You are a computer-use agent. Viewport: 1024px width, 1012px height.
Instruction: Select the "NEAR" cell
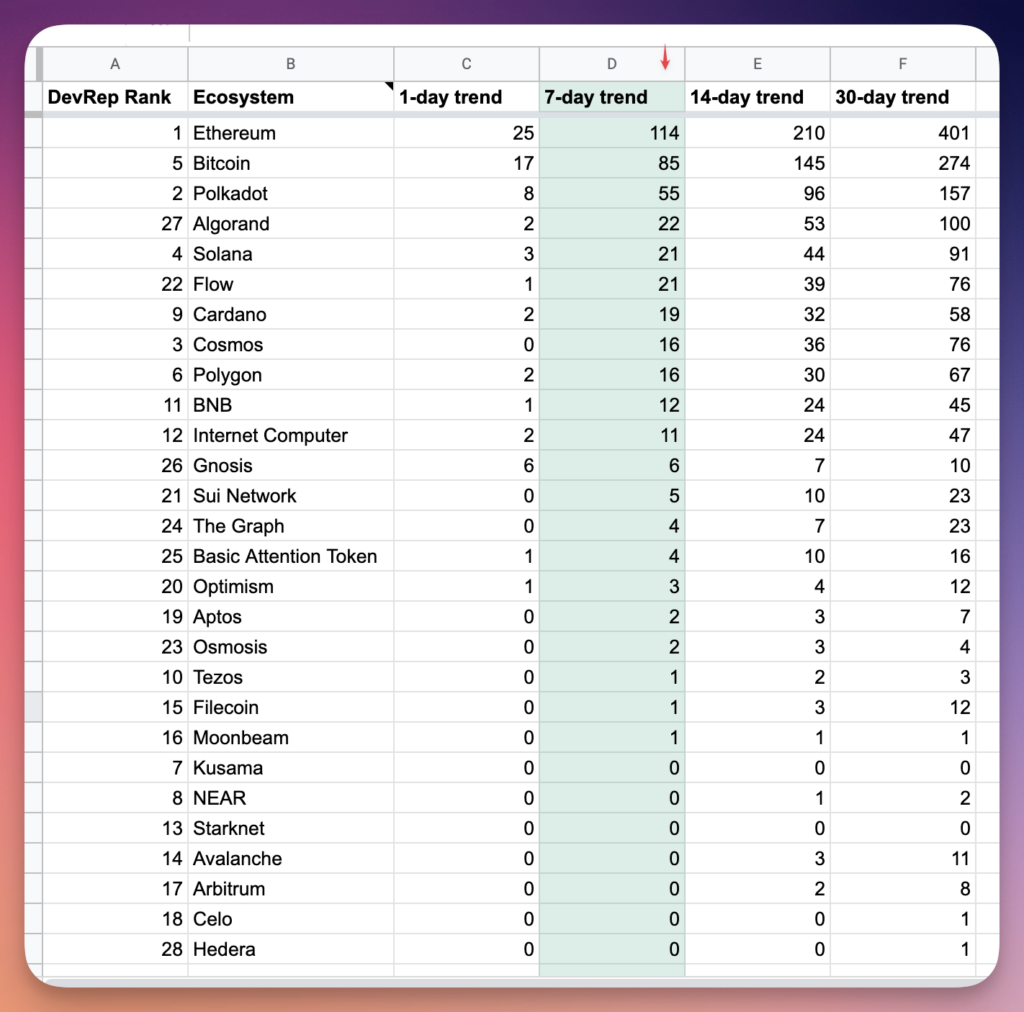[x=291, y=799]
